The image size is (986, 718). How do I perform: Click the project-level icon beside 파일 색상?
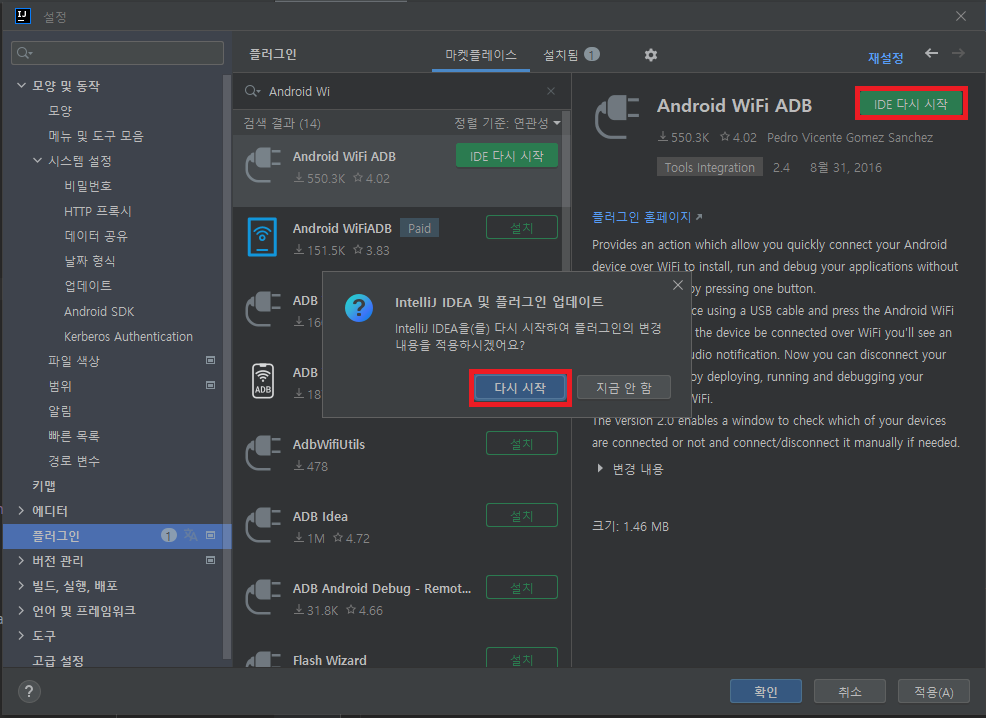pyautogui.click(x=211, y=360)
